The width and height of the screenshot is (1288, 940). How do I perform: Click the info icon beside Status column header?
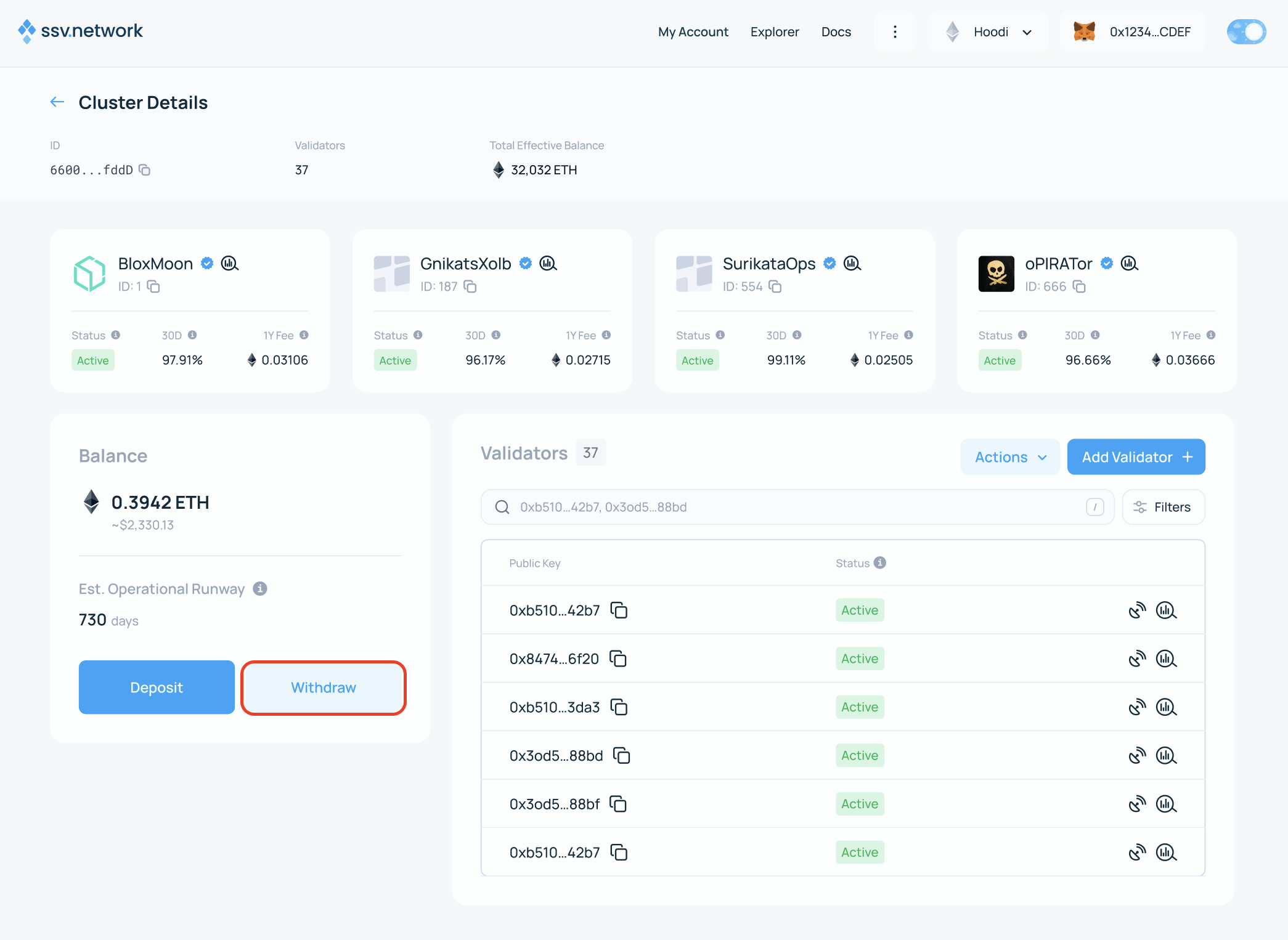(x=879, y=562)
